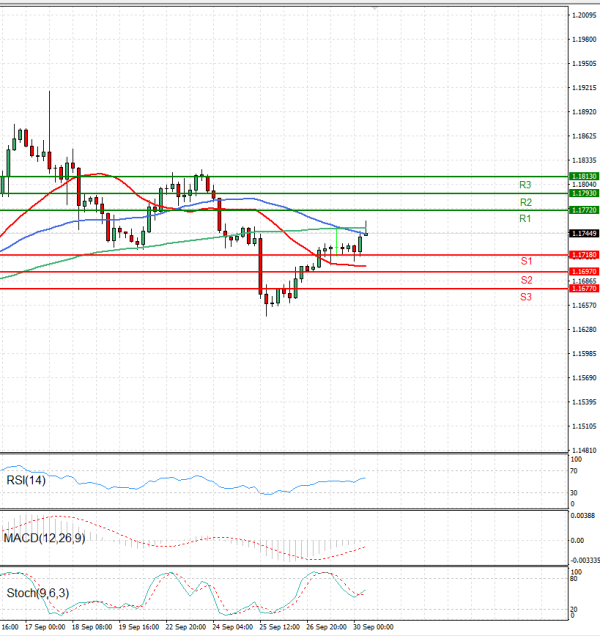Image resolution: width=600 pixels, height=636 pixels.
Task: Click the Stoch(9,6,3) indicator label
Action: coord(36,593)
